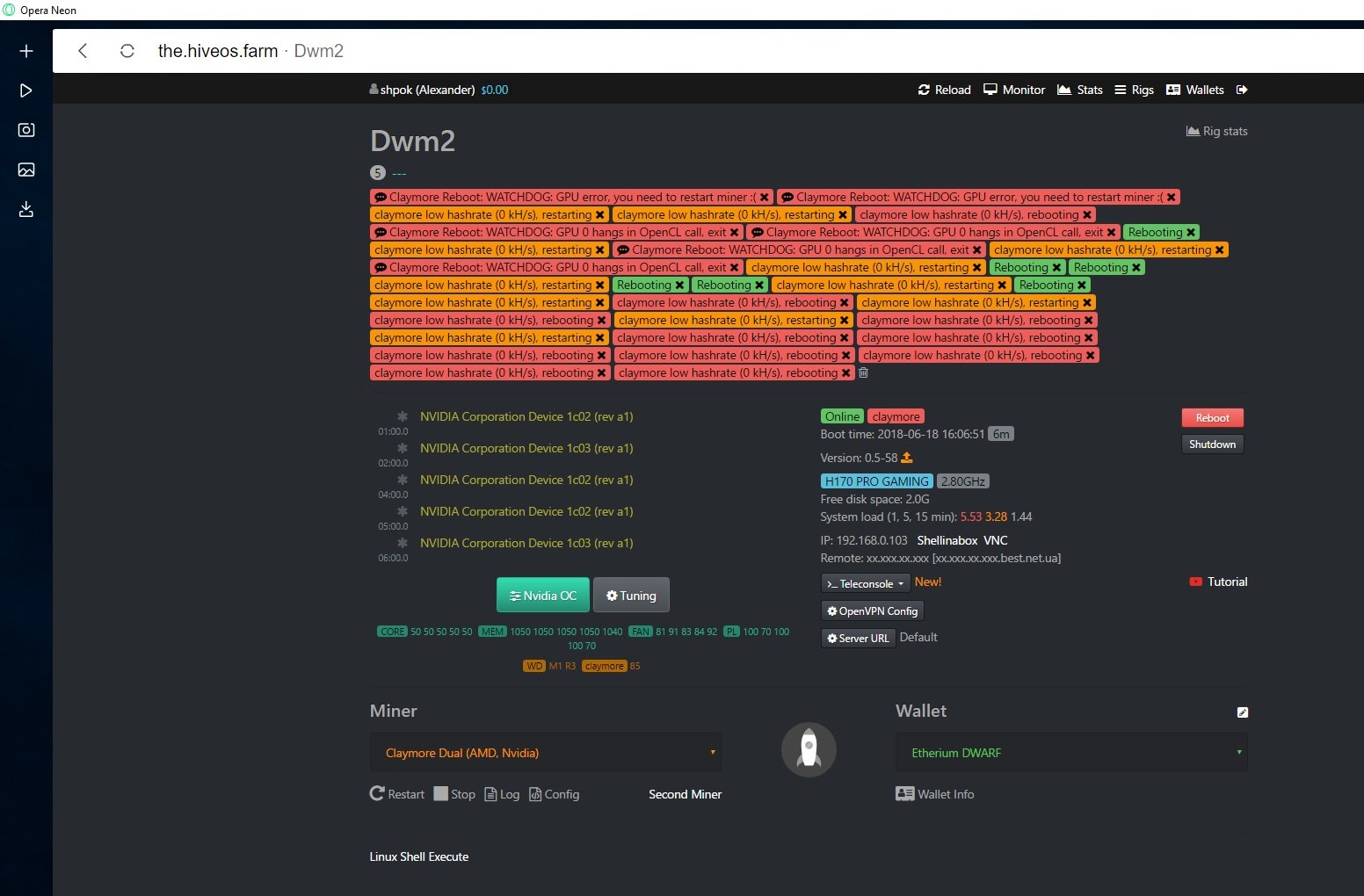Click the FAN overclock label

click(x=641, y=632)
